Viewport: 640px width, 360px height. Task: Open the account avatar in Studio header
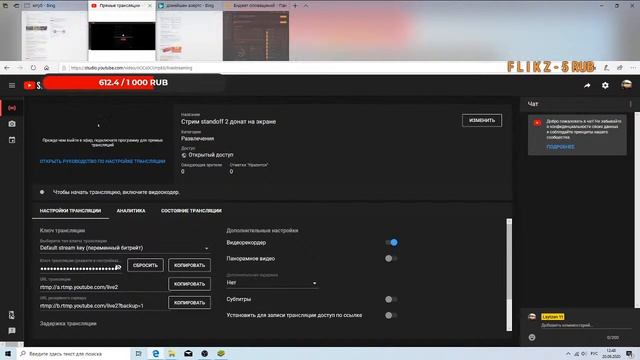coord(626,85)
